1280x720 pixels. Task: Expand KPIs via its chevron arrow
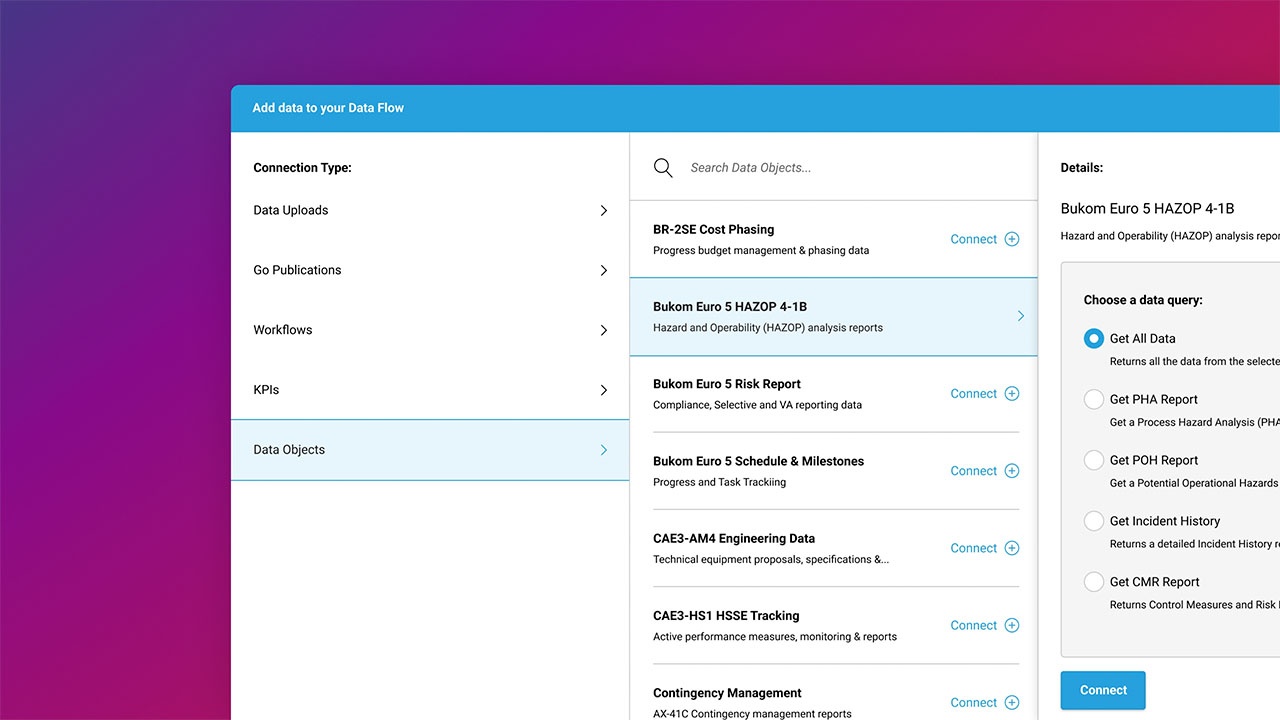point(604,390)
